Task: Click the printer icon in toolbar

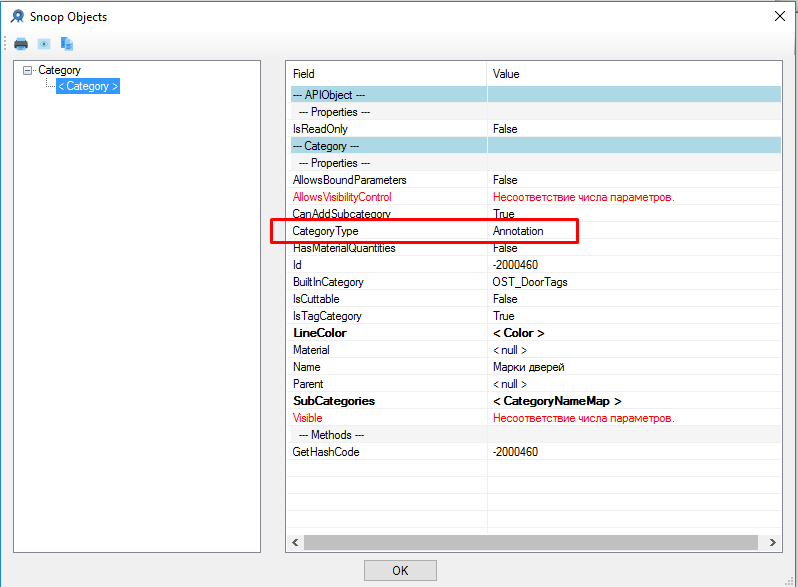Action: (x=21, y=44)
